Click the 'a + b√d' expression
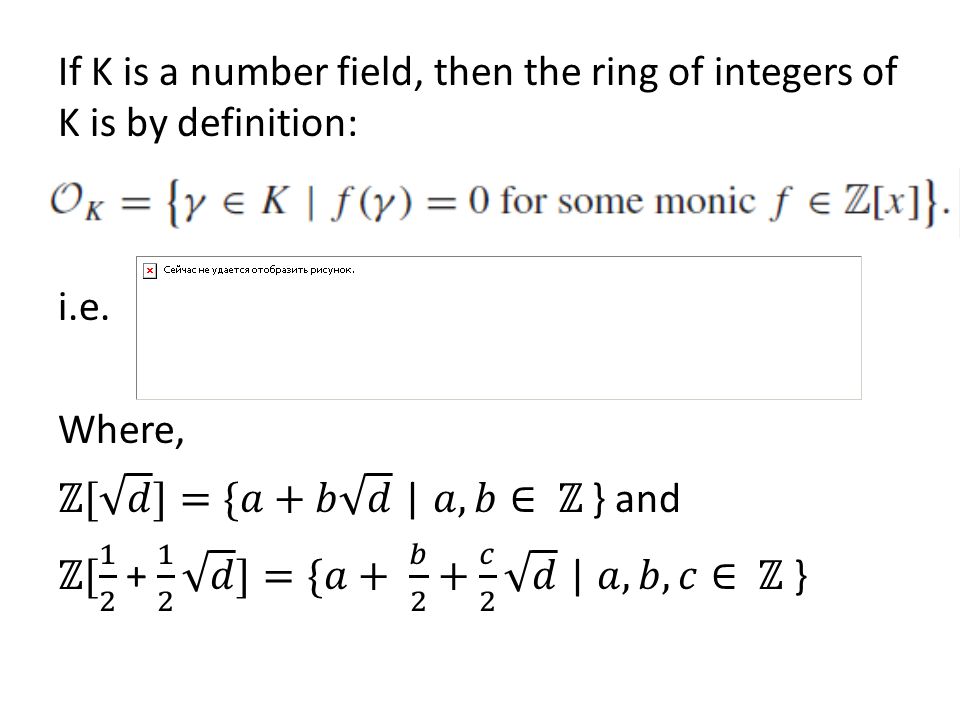 click(x=316, y=497)
